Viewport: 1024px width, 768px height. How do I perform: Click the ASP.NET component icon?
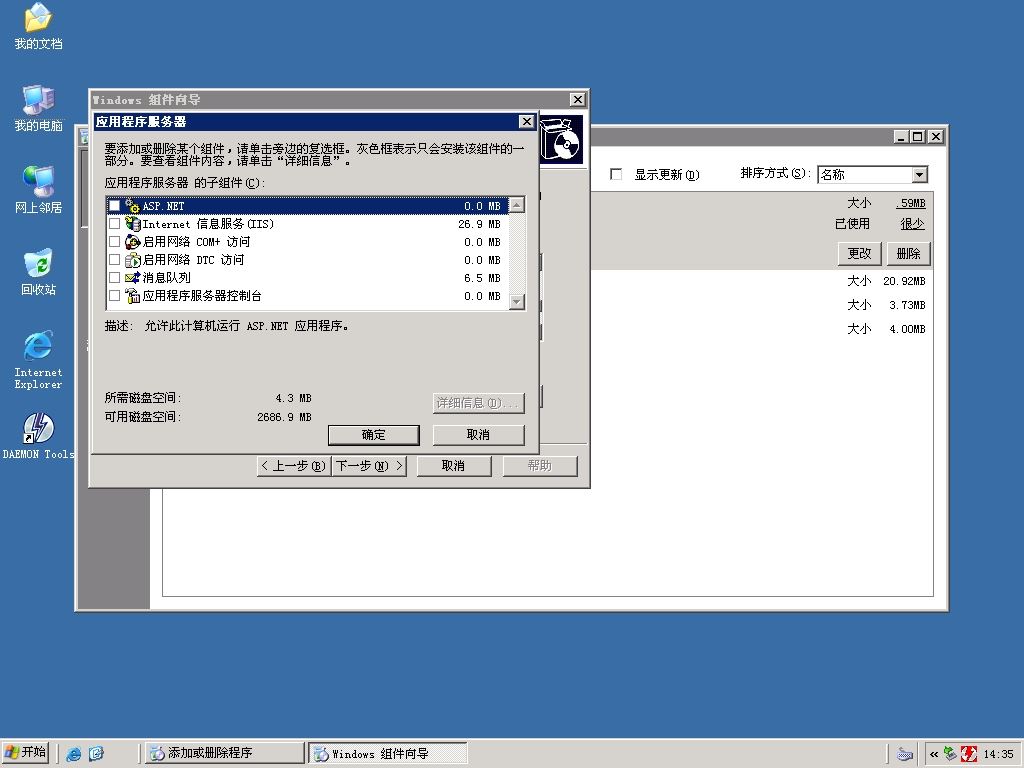click(x=133, y=206)
